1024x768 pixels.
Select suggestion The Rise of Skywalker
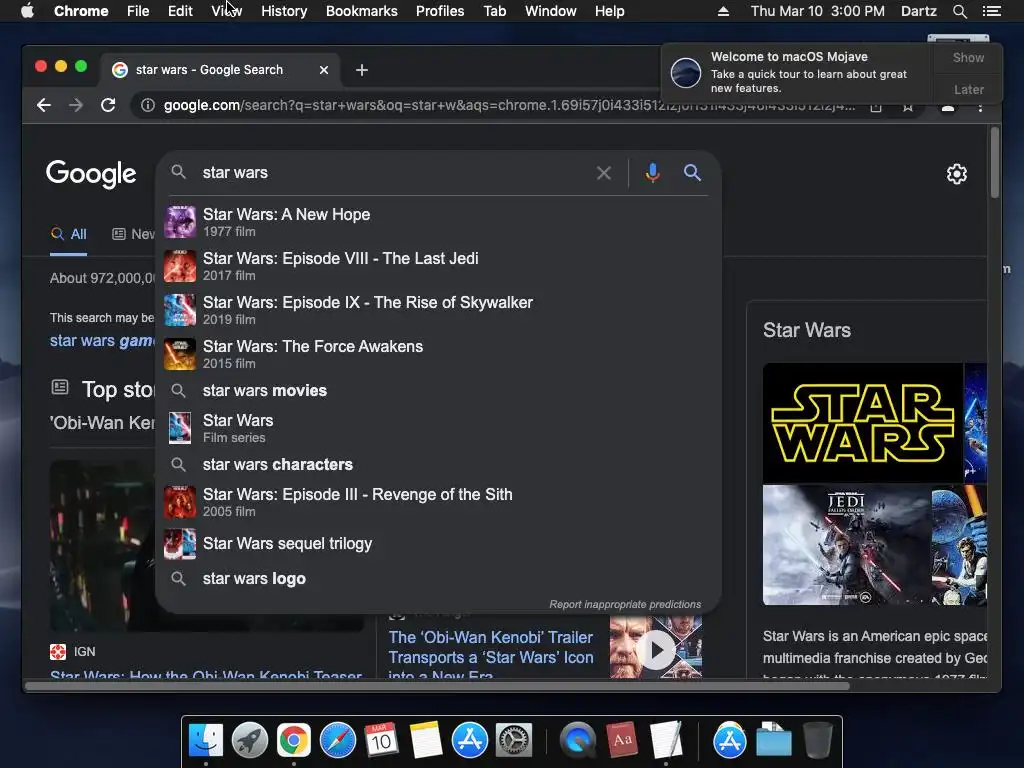pos(438,310)
